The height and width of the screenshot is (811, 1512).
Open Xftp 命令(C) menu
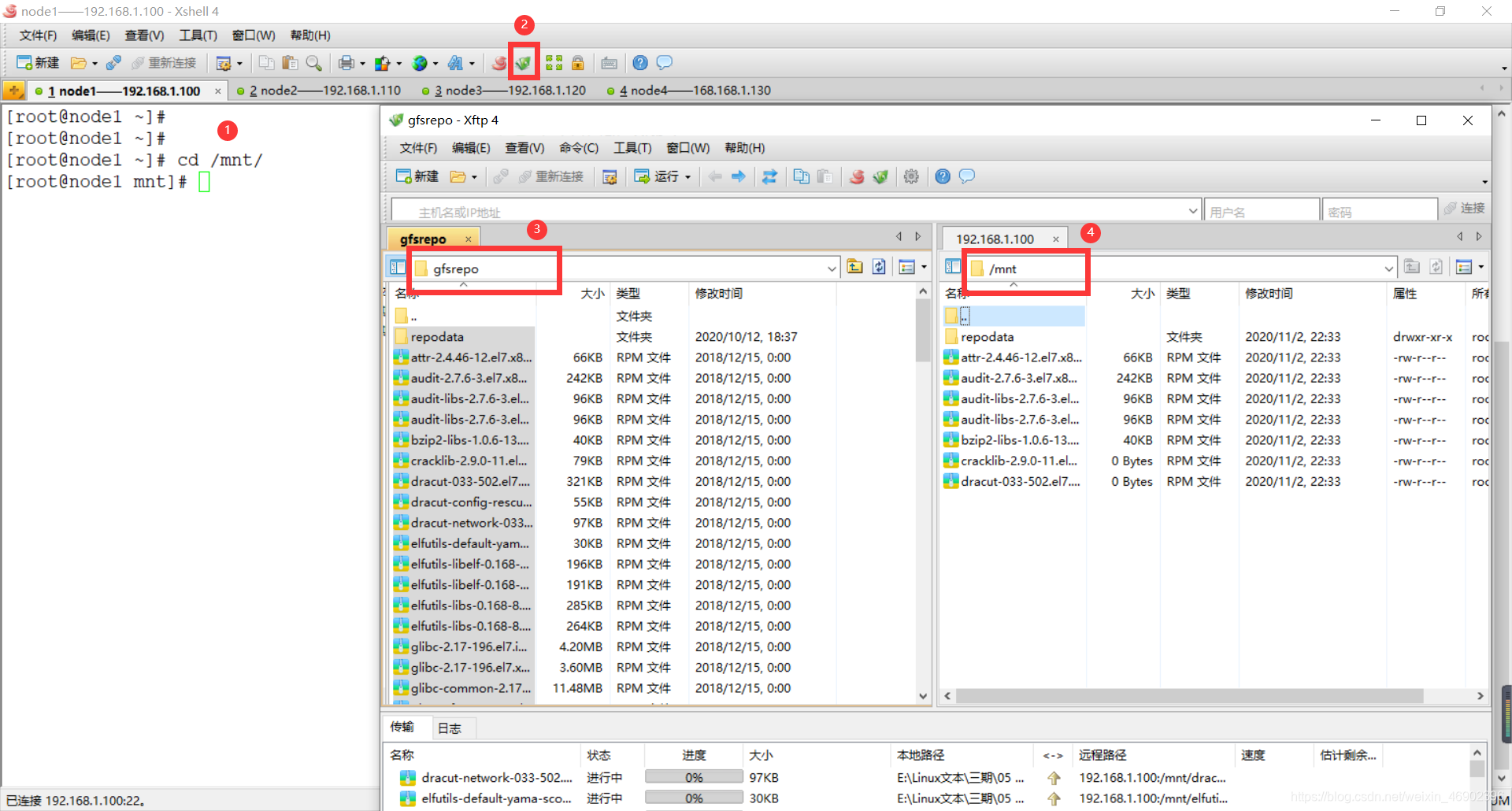pyautogui.click(x=579, y=148)
